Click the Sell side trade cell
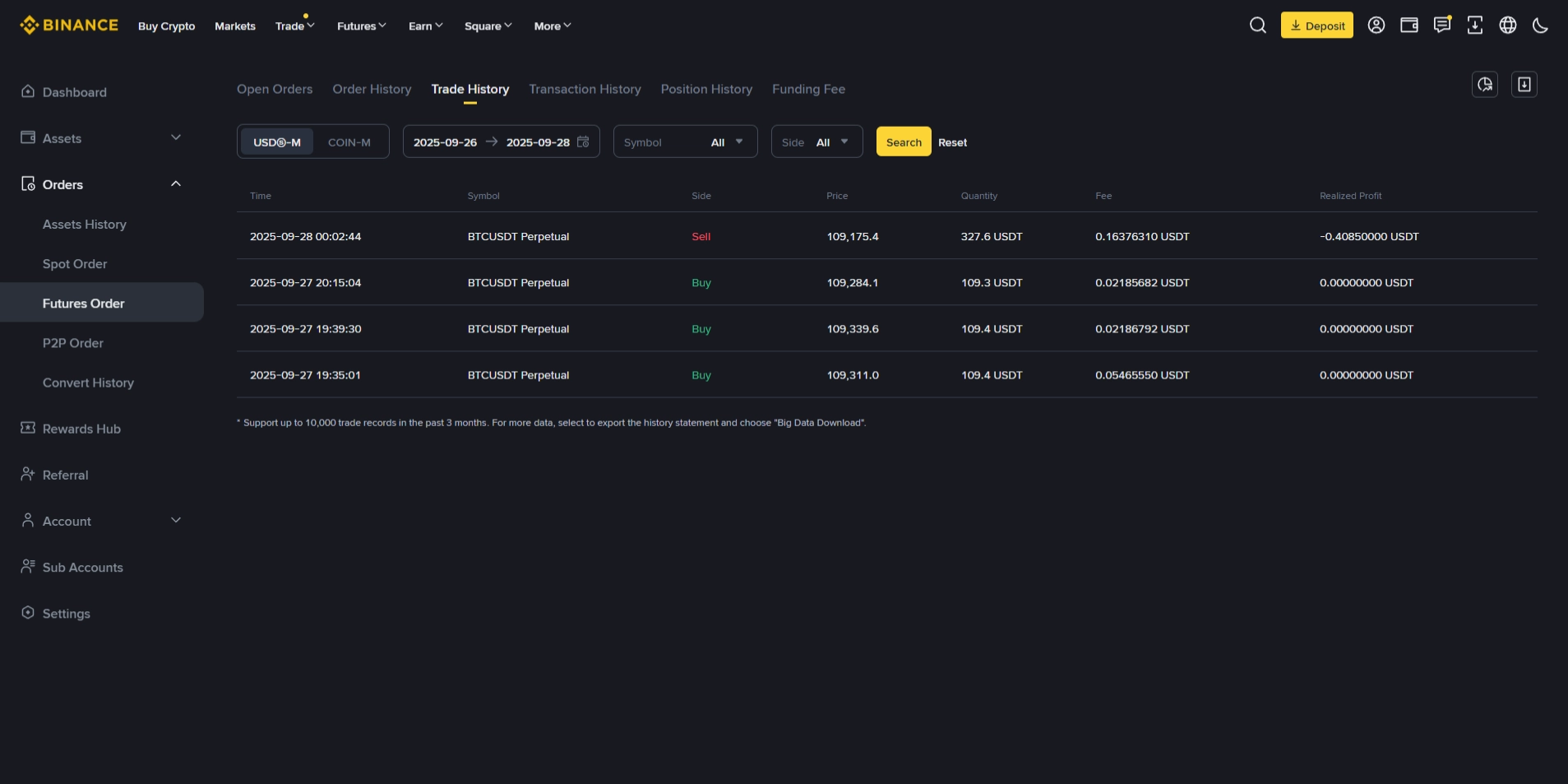The height and width of the screenshot is (784, 1568). [x=701, y=236]
